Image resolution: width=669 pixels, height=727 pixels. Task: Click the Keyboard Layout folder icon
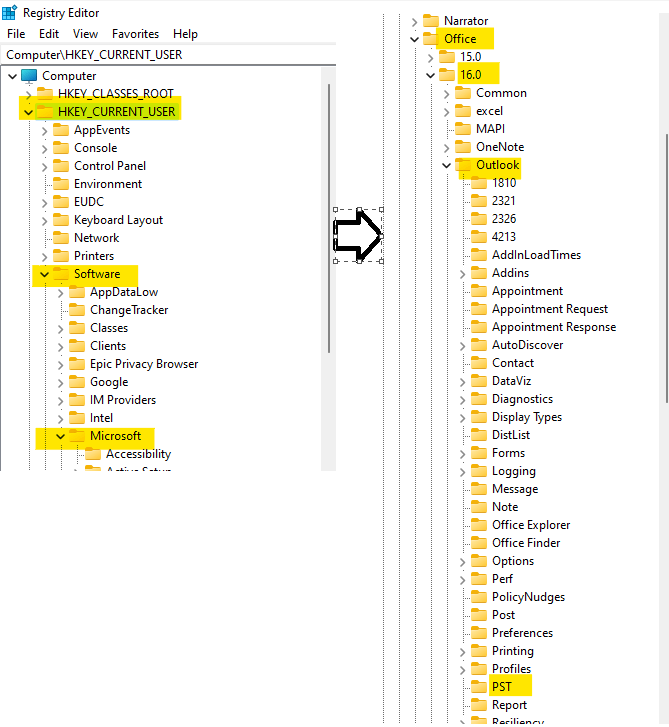coord(61,220)
